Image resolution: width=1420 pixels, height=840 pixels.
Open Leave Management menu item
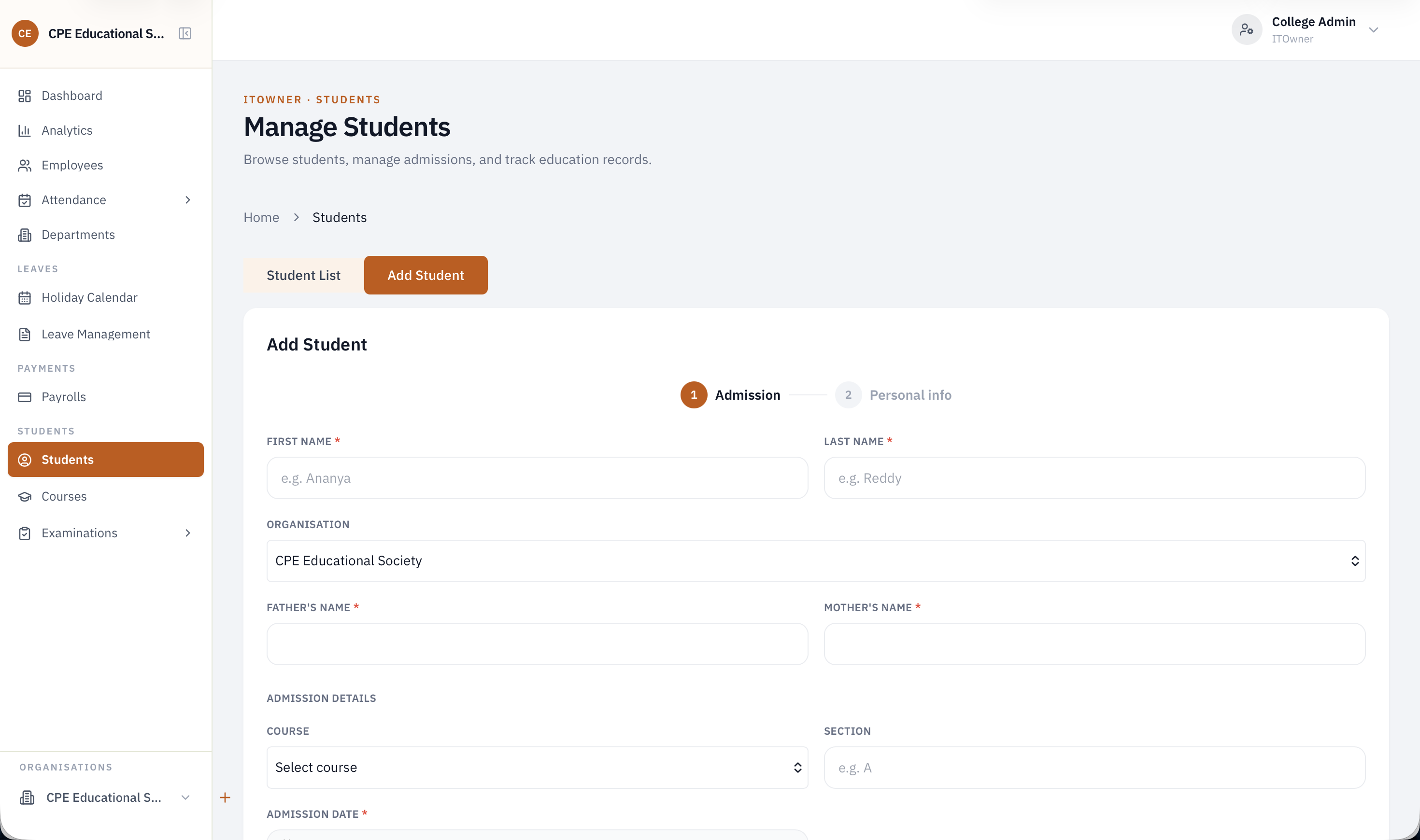(105, 334)
